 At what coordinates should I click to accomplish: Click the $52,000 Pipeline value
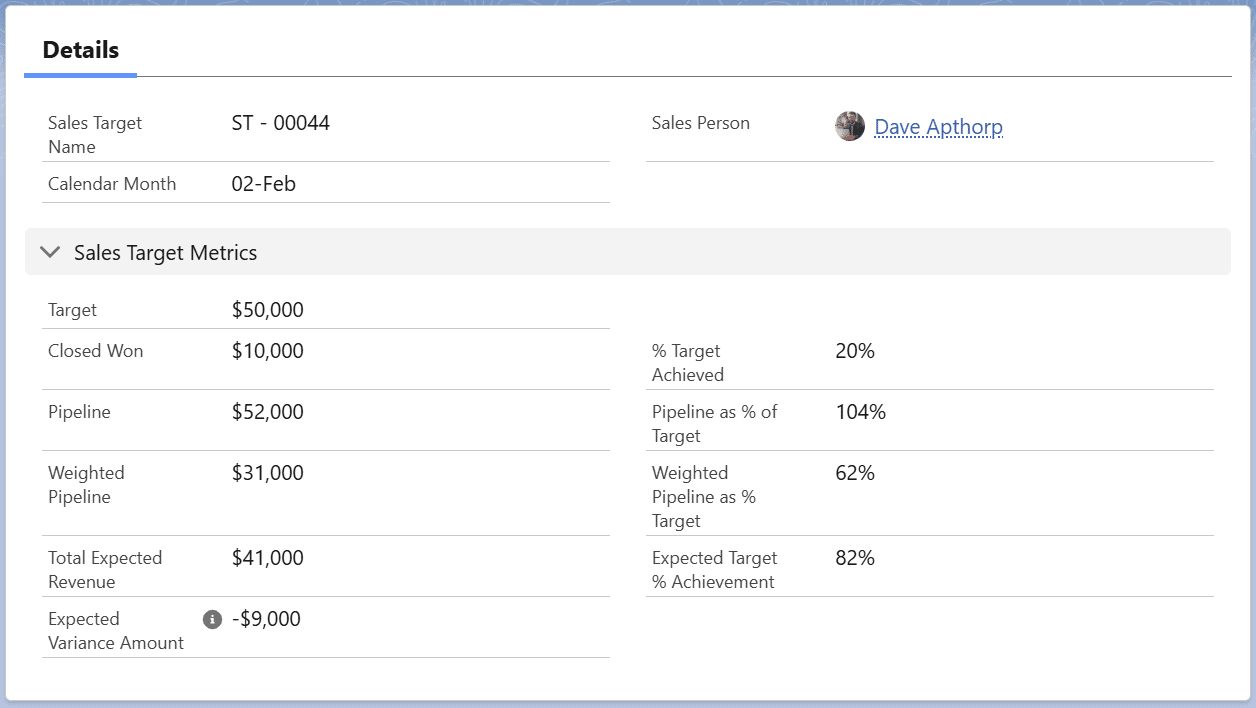pos(268,412)
